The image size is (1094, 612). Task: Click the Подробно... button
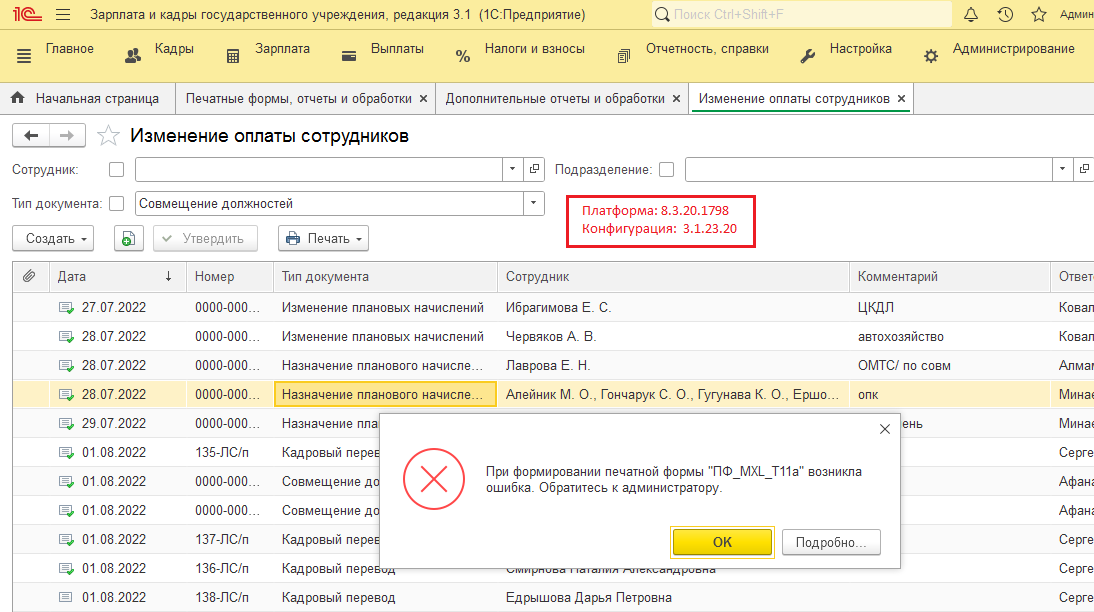pyautogui.click(x=831, y=542)
